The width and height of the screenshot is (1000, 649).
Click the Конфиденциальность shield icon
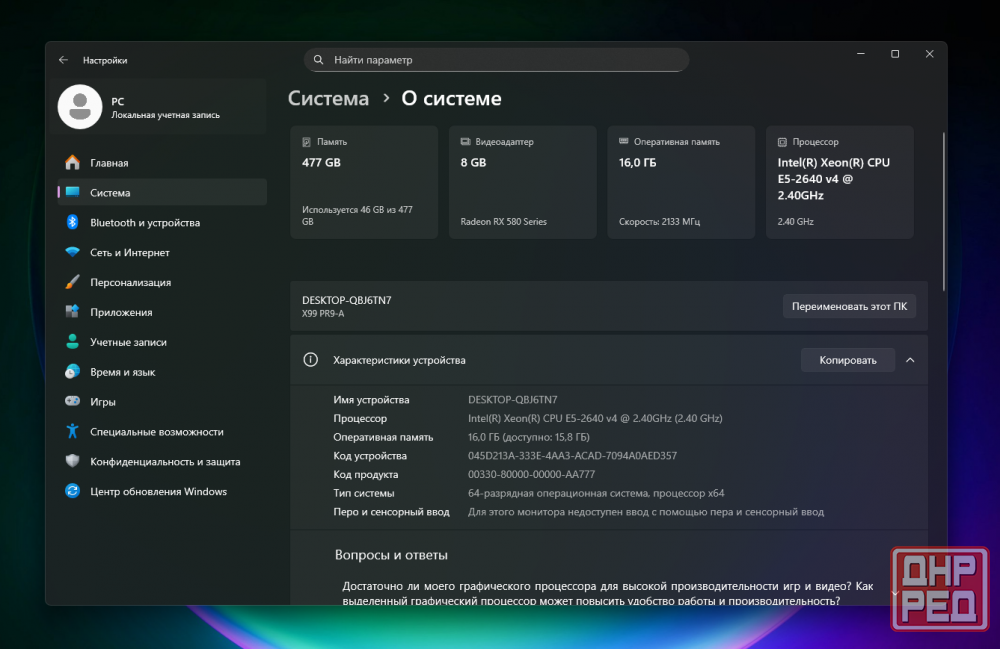tap(73, 461)
